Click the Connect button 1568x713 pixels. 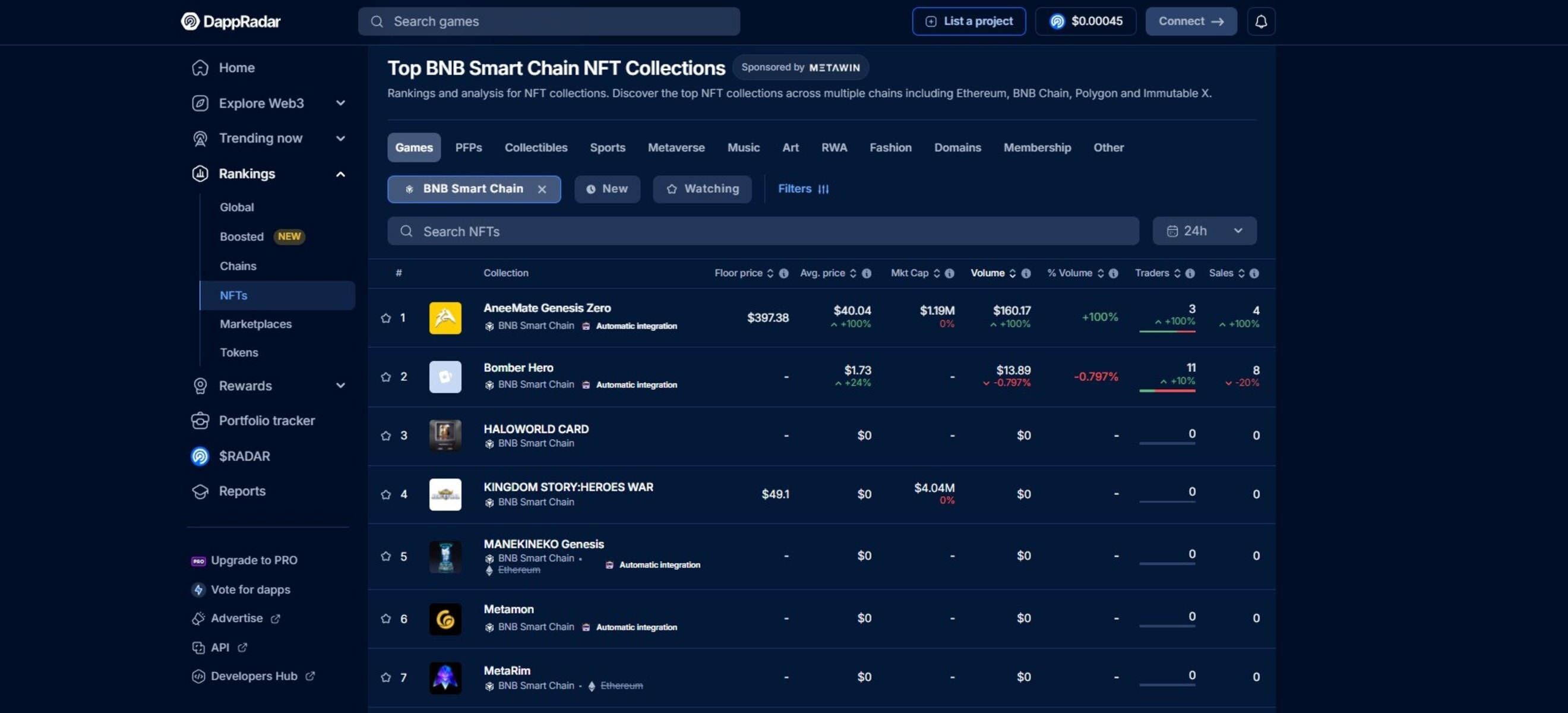(1191, 21)
